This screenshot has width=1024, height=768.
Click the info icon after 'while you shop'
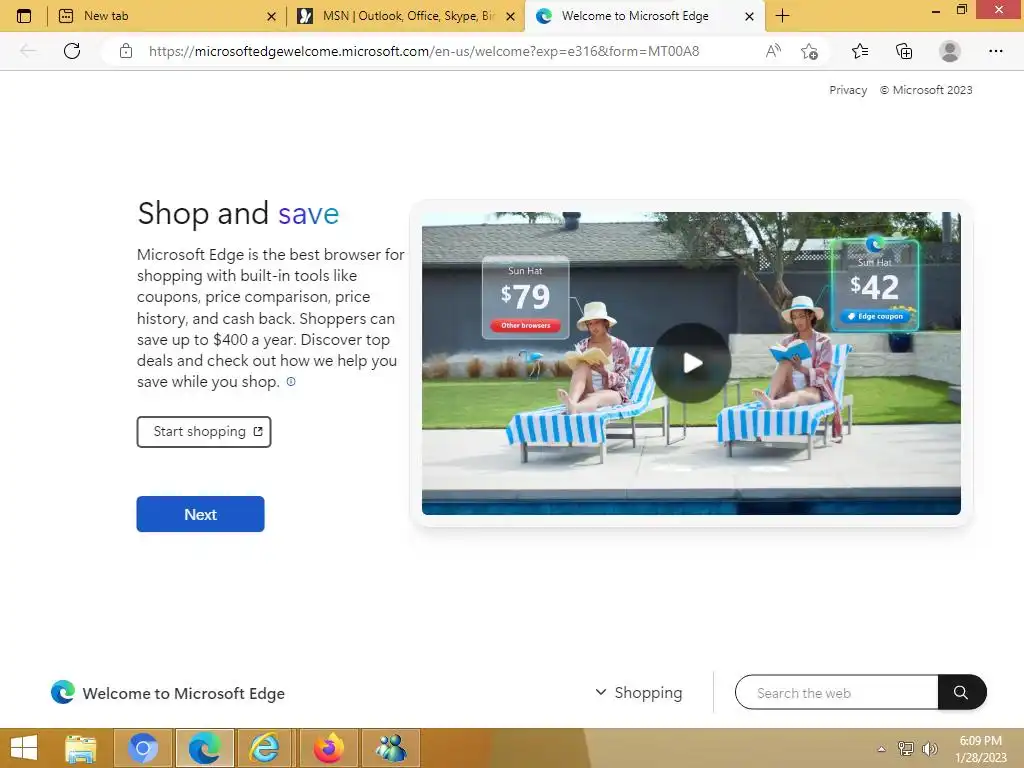click(291, 381)
